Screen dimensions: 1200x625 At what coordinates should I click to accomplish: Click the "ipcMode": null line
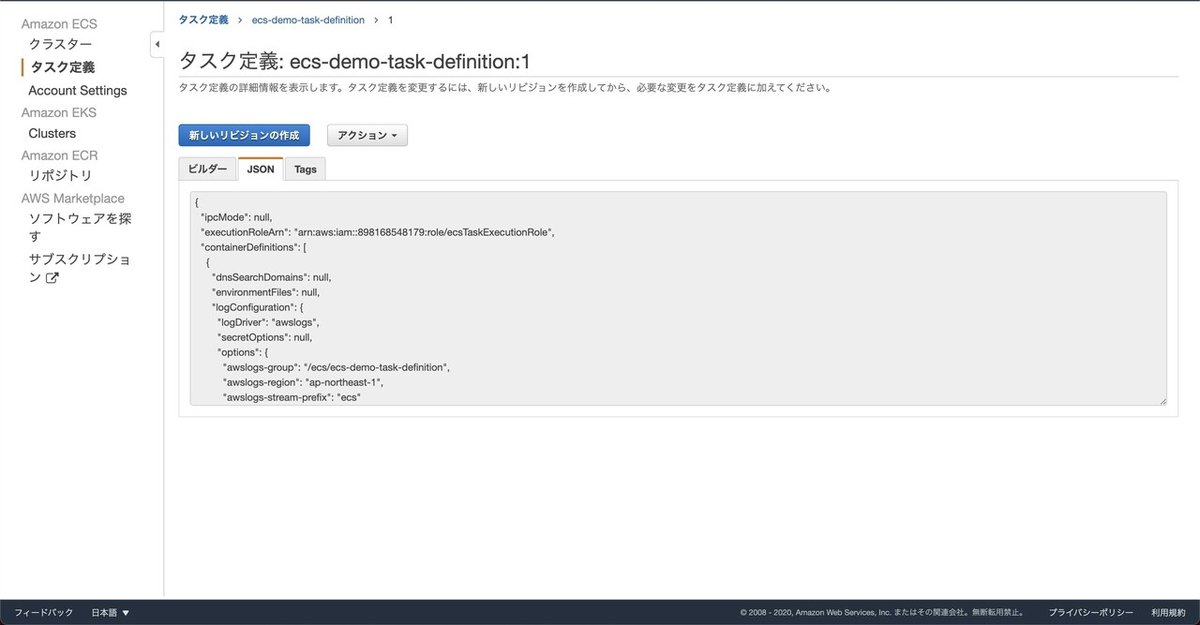(x=236, y=216)
